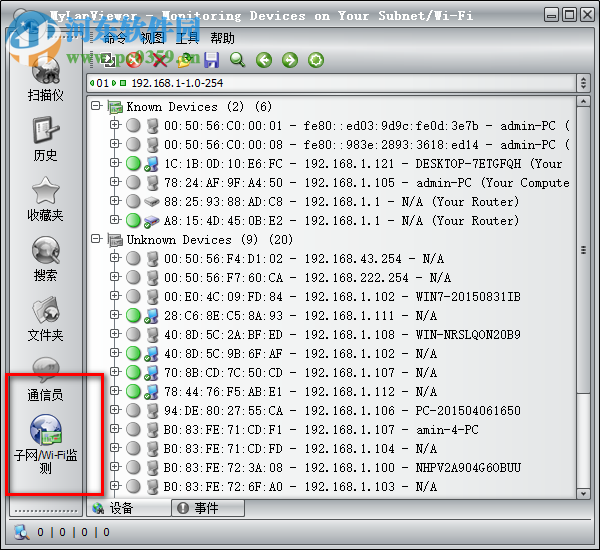600x550 pixels.
Task: Collapse the Known Devices group
Action: tap(96, 106)
